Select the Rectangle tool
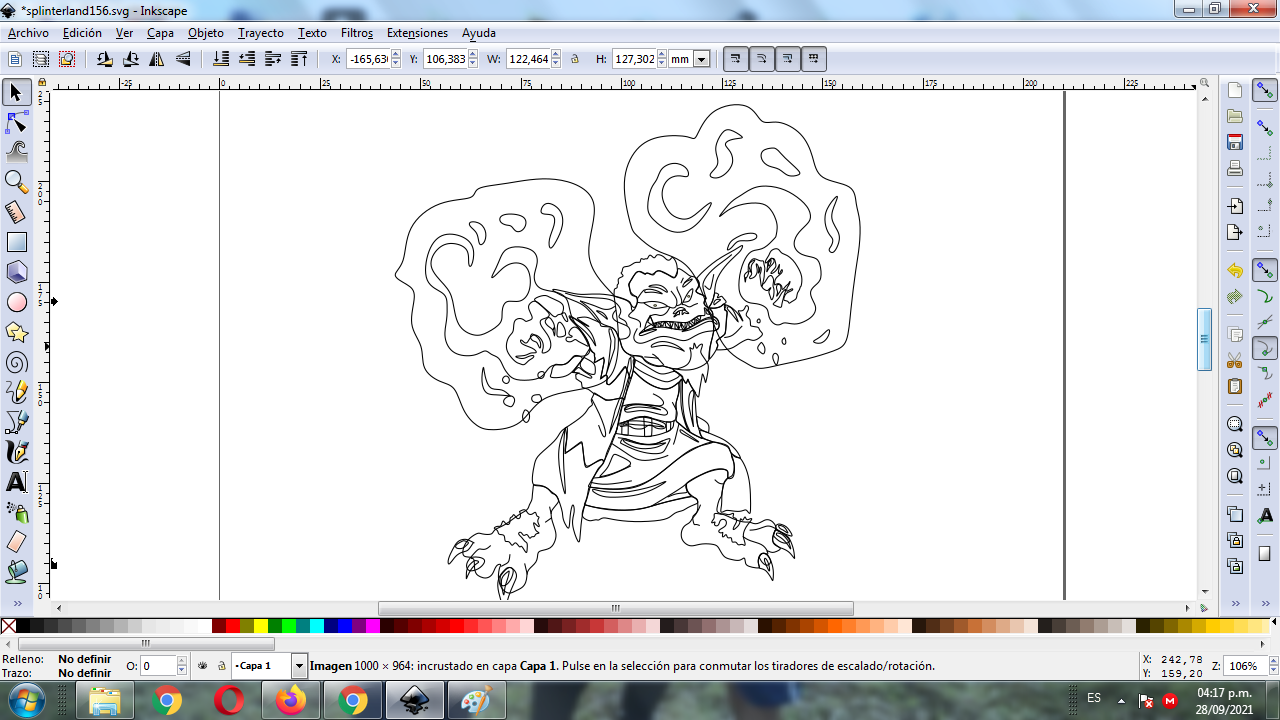 tap(16, 242)
